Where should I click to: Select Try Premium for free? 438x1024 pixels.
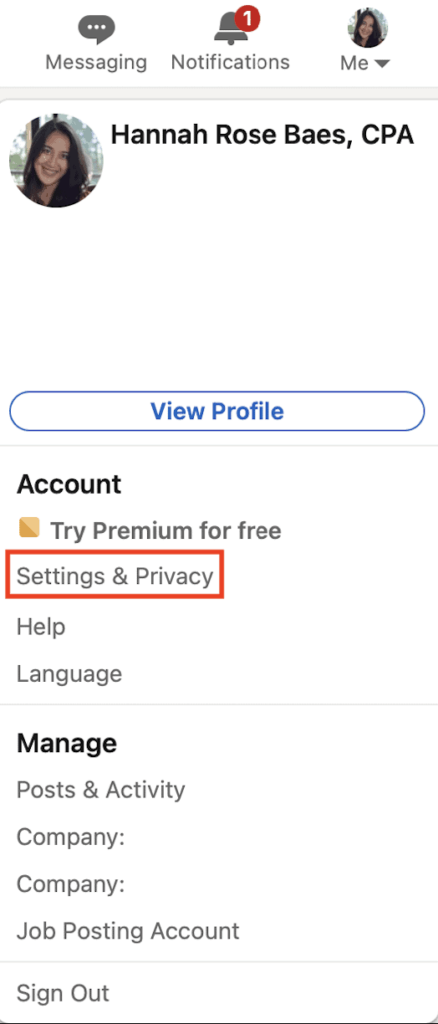tap(166, 530)
